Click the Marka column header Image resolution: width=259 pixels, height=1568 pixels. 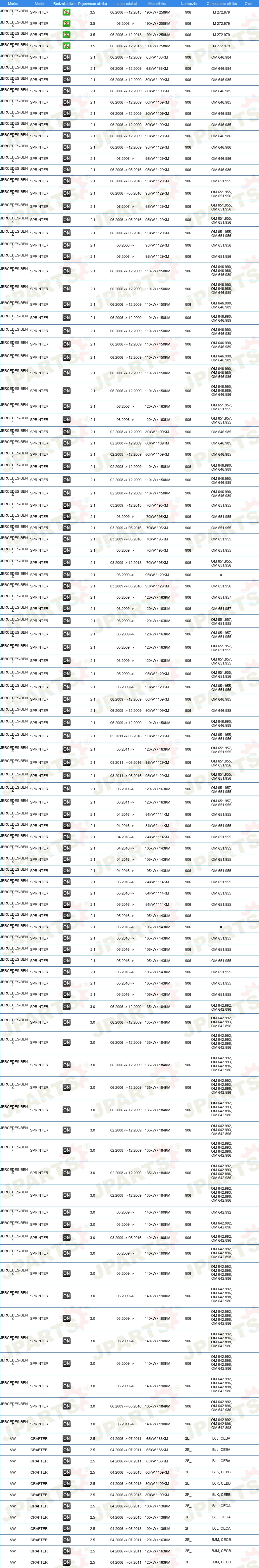pyautogui.click(x=13, y=4)
